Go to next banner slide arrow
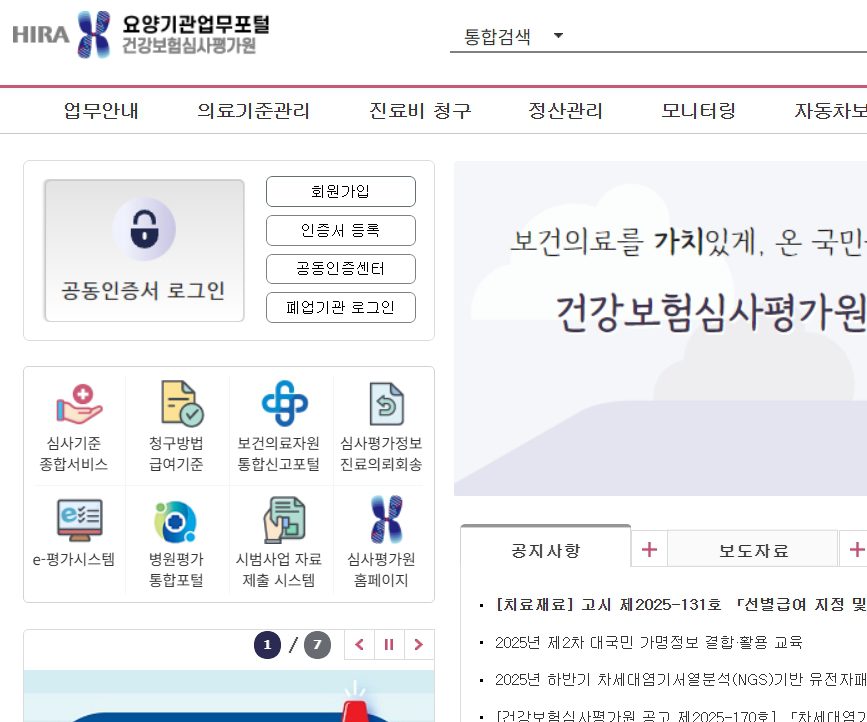The width and height of the screenshot is (867, 722). 419,645
